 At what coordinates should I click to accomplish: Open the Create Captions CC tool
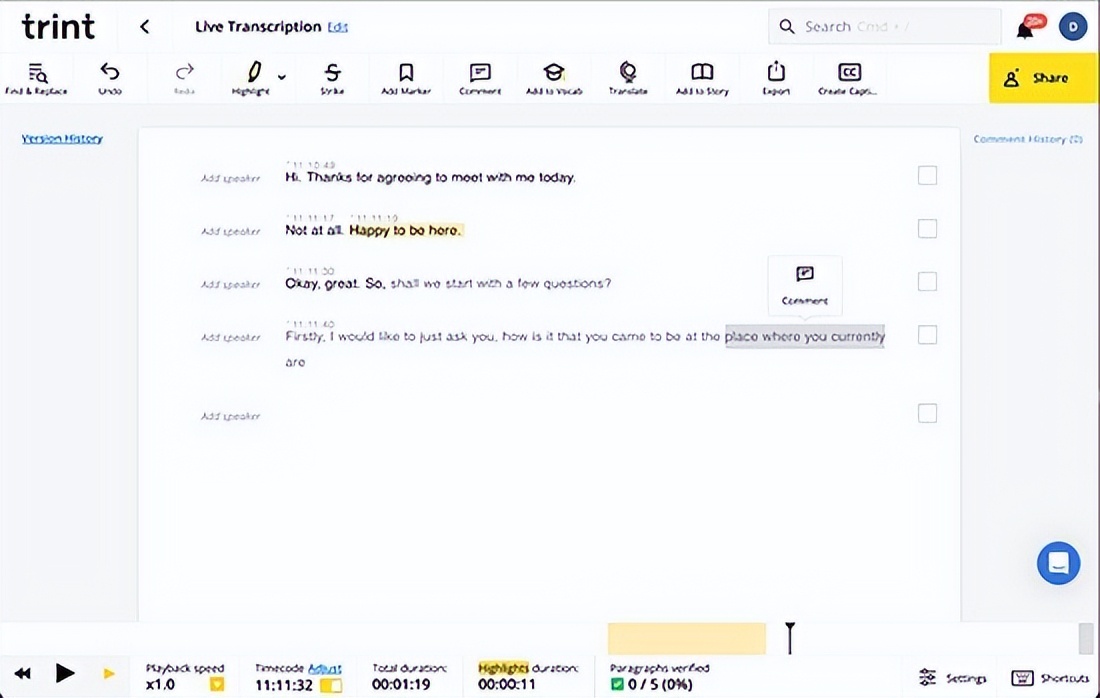point(849,78)
